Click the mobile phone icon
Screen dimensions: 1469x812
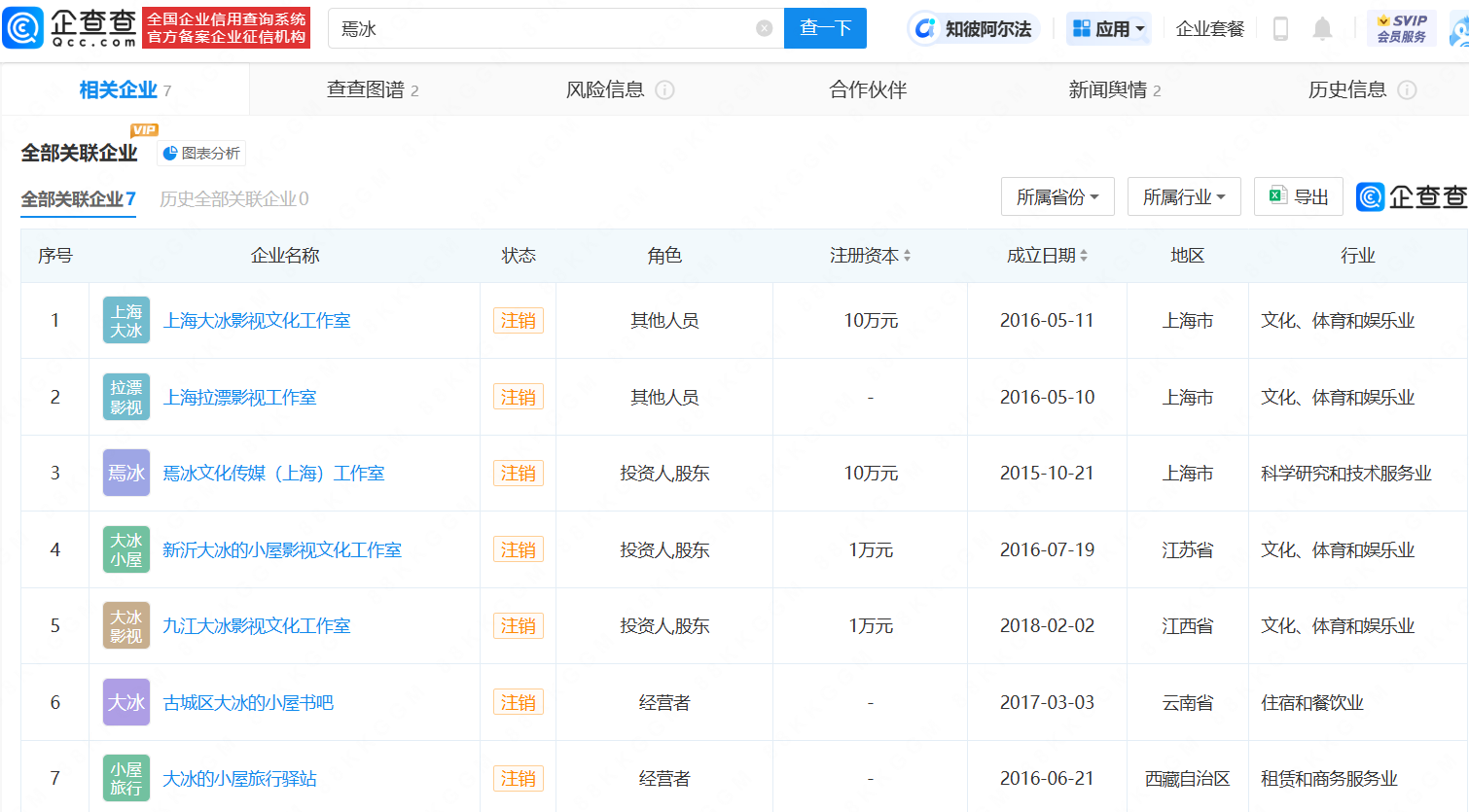tap(1280, 28)
